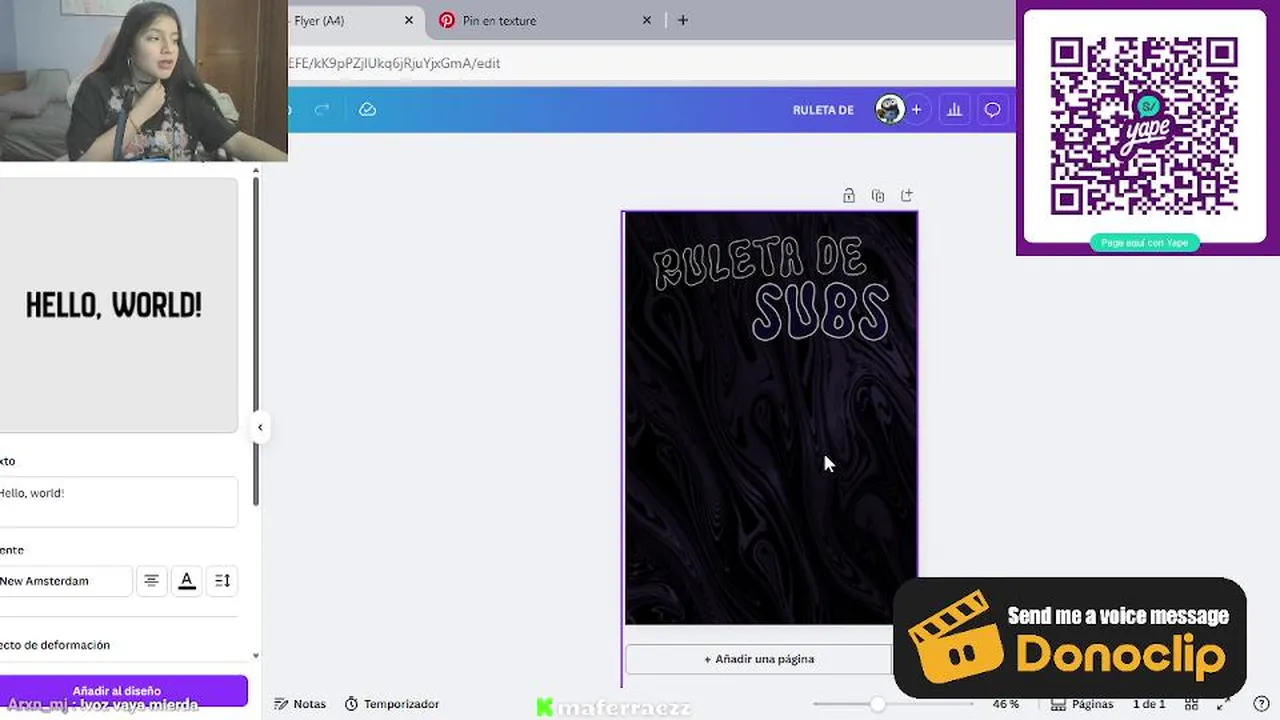Switch to Pin en texture tab
This screenshot has width=1280, height=720.
tap(545, 20)
